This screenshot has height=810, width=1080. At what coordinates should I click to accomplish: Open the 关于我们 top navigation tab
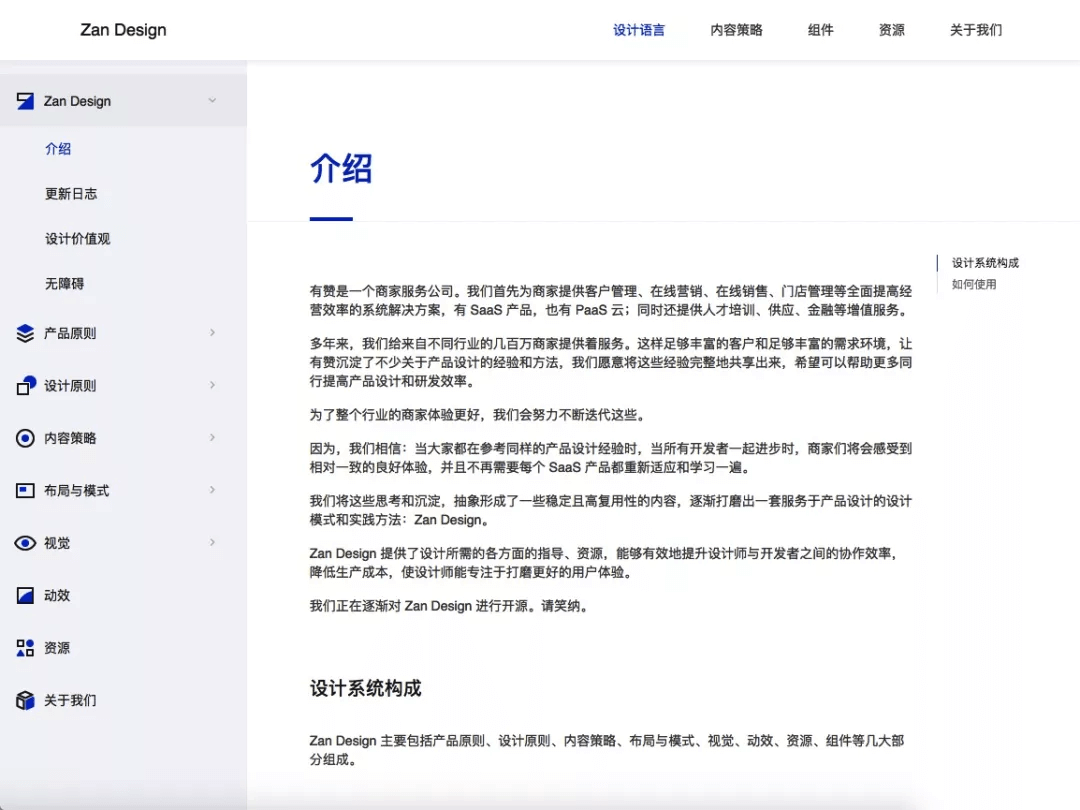[x=975, y=30]
